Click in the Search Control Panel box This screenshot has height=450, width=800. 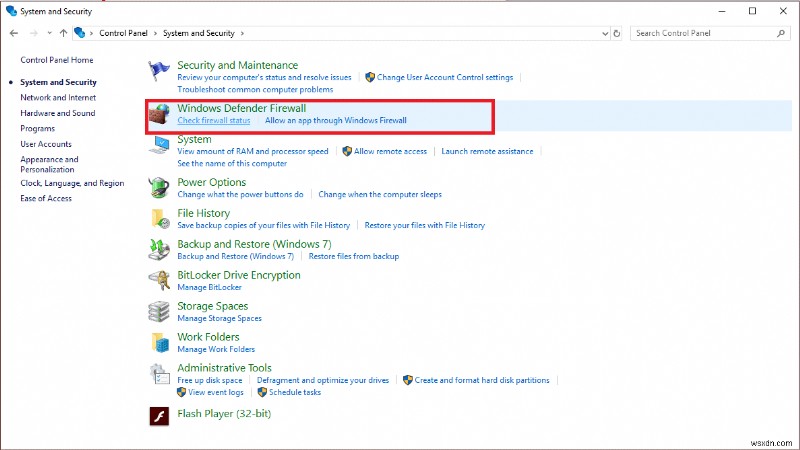710,33
